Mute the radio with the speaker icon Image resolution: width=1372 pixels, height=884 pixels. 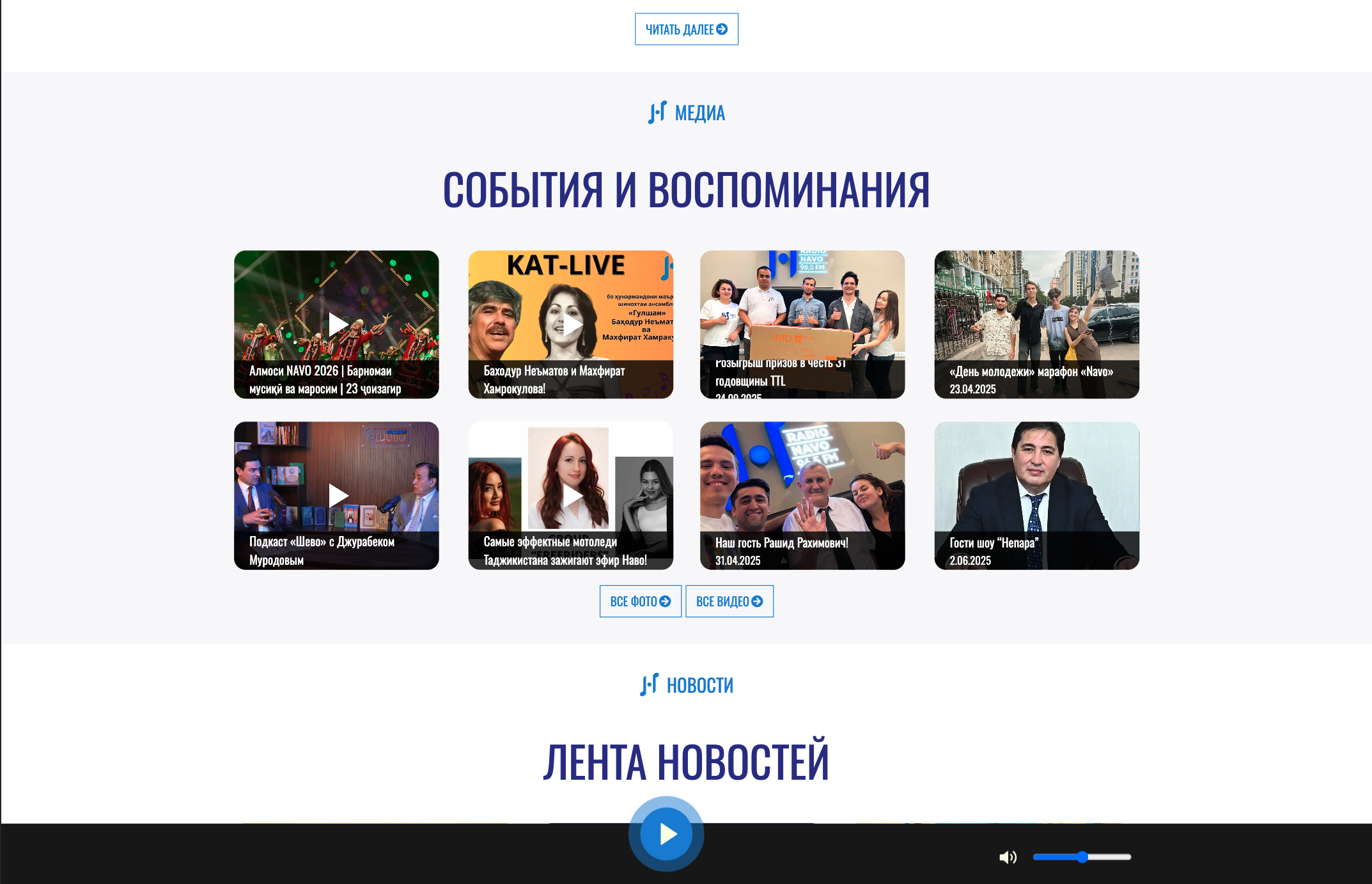(x=1008, y=857)
